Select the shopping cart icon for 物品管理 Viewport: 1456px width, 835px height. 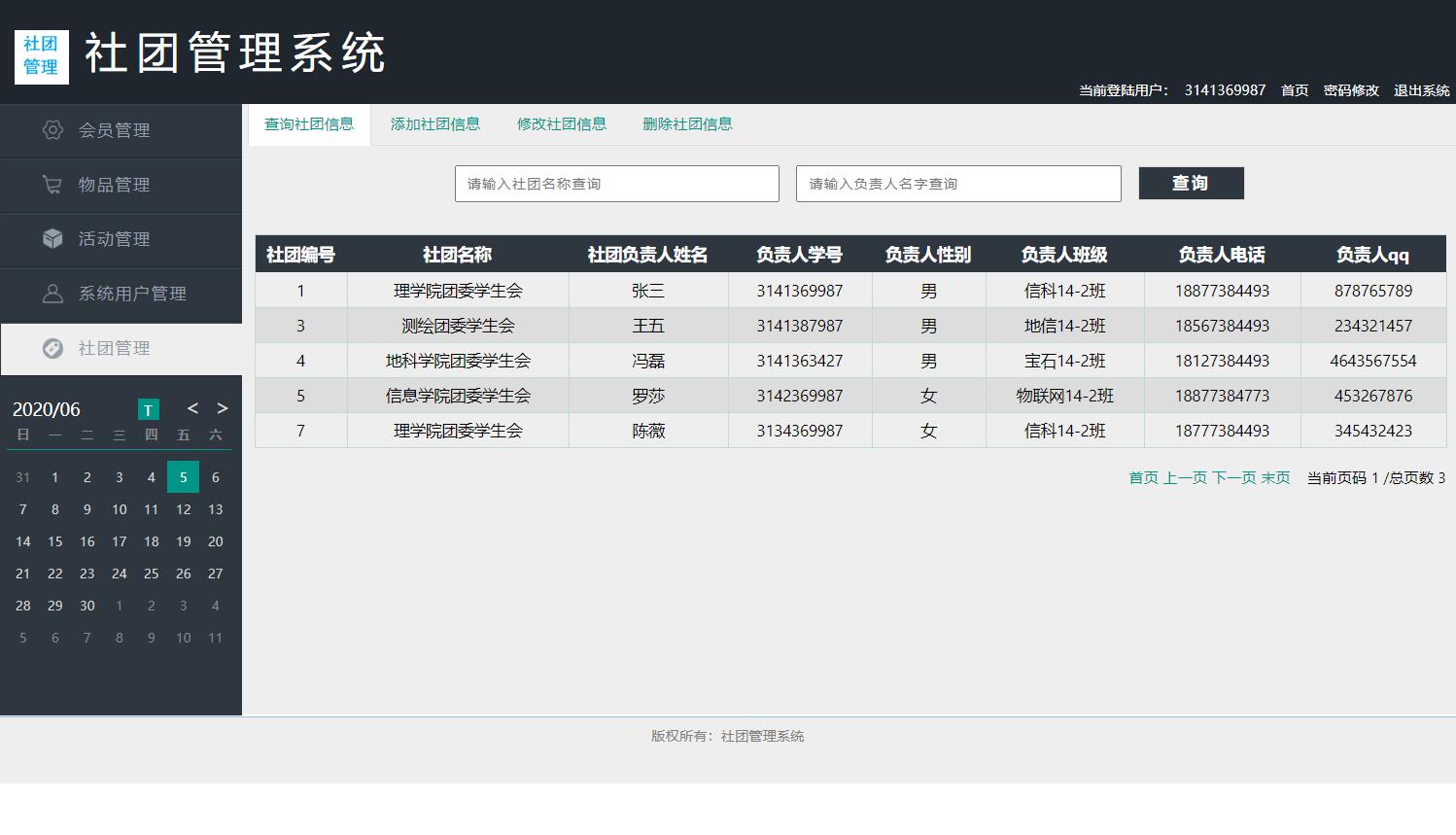tap(52, 185)
